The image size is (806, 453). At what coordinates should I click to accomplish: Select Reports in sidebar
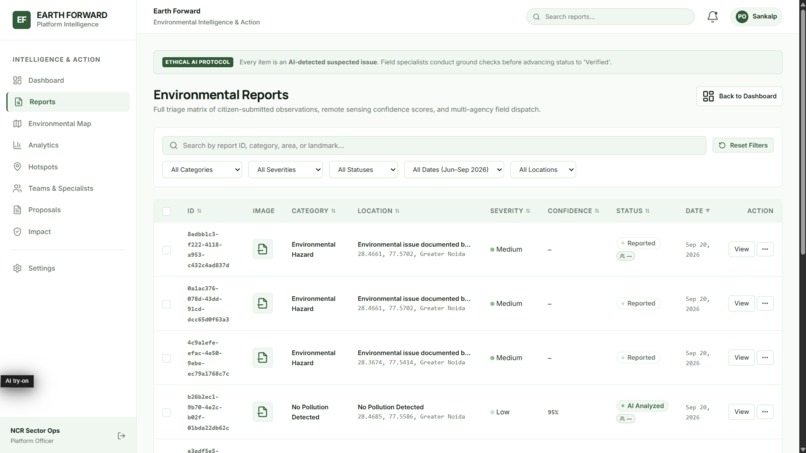[x=68, y=102]
